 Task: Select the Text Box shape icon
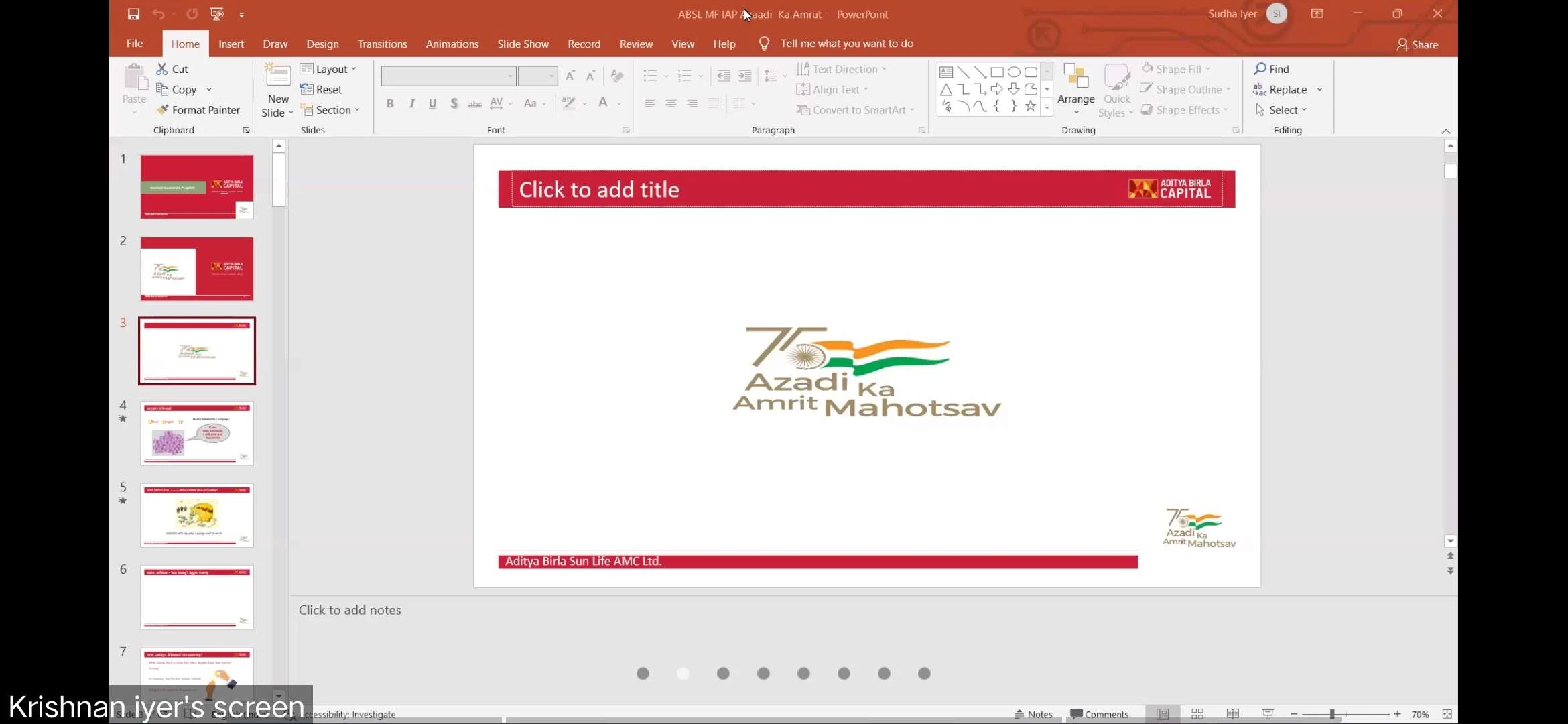coord(946,72)
